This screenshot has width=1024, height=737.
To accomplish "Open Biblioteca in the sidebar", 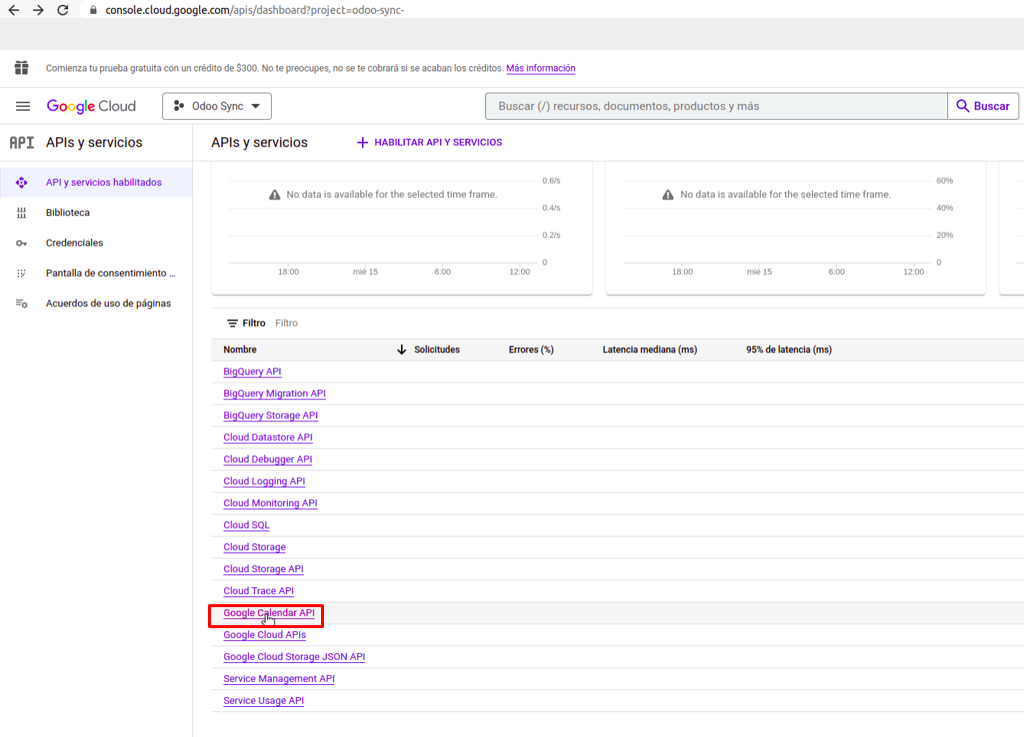I will pyautogui.click(x=96, y=213).
